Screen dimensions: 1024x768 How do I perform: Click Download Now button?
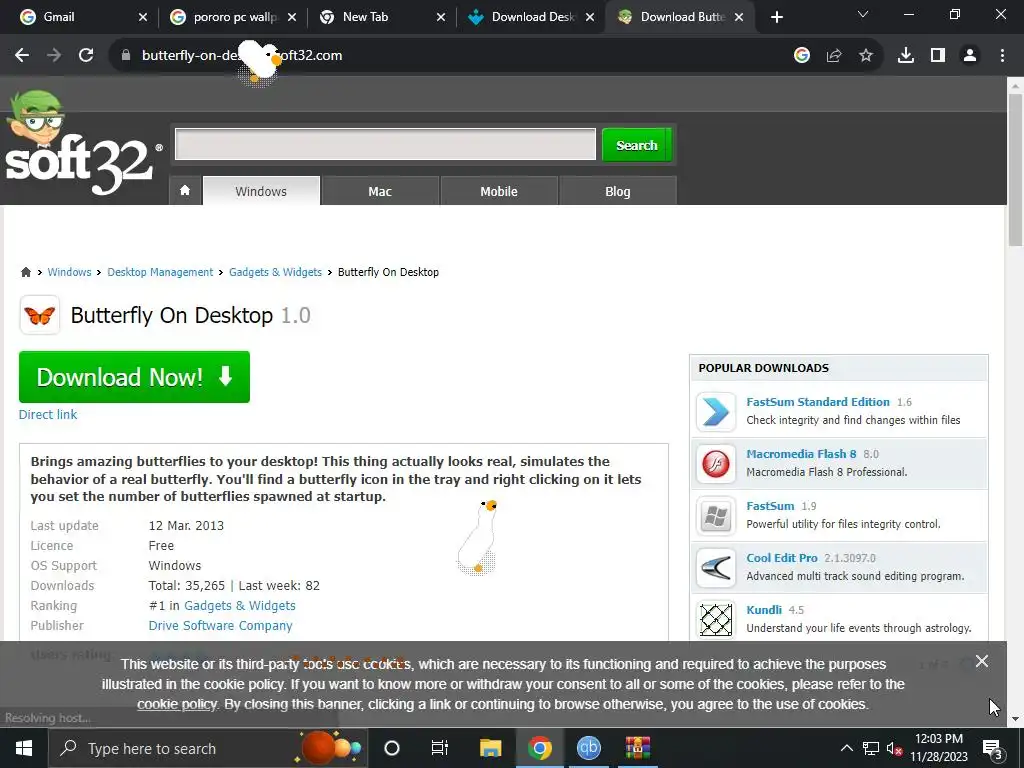click(x=135, y=377)
